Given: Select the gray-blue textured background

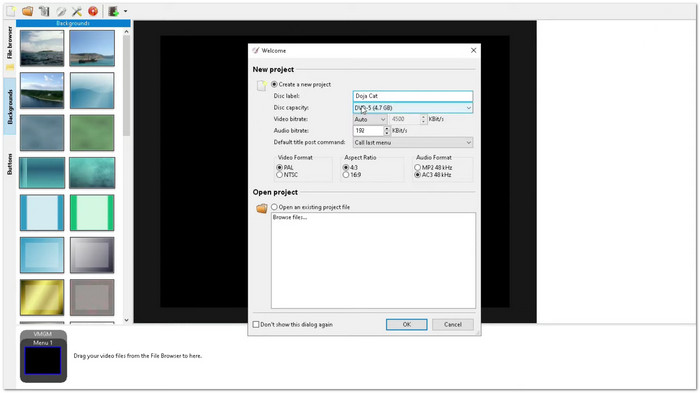Looking at the screenshot, I should pyautogui.click(x=42, y=133).
